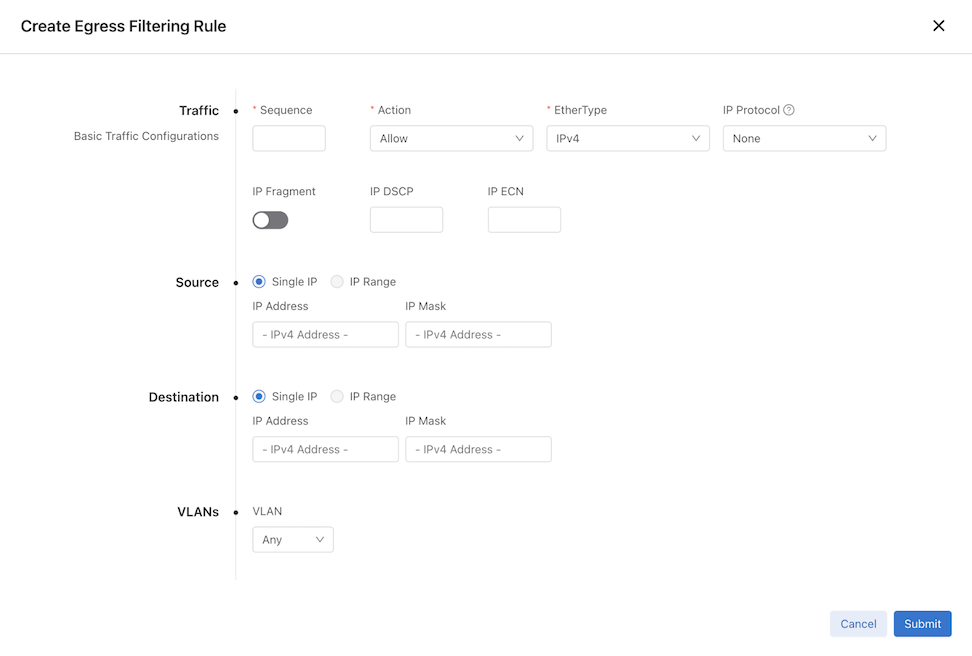Viewport: 972px width, 656px height.
Task: Open the IP Protocol dropdown showing None
Action: tap(804, 139)
